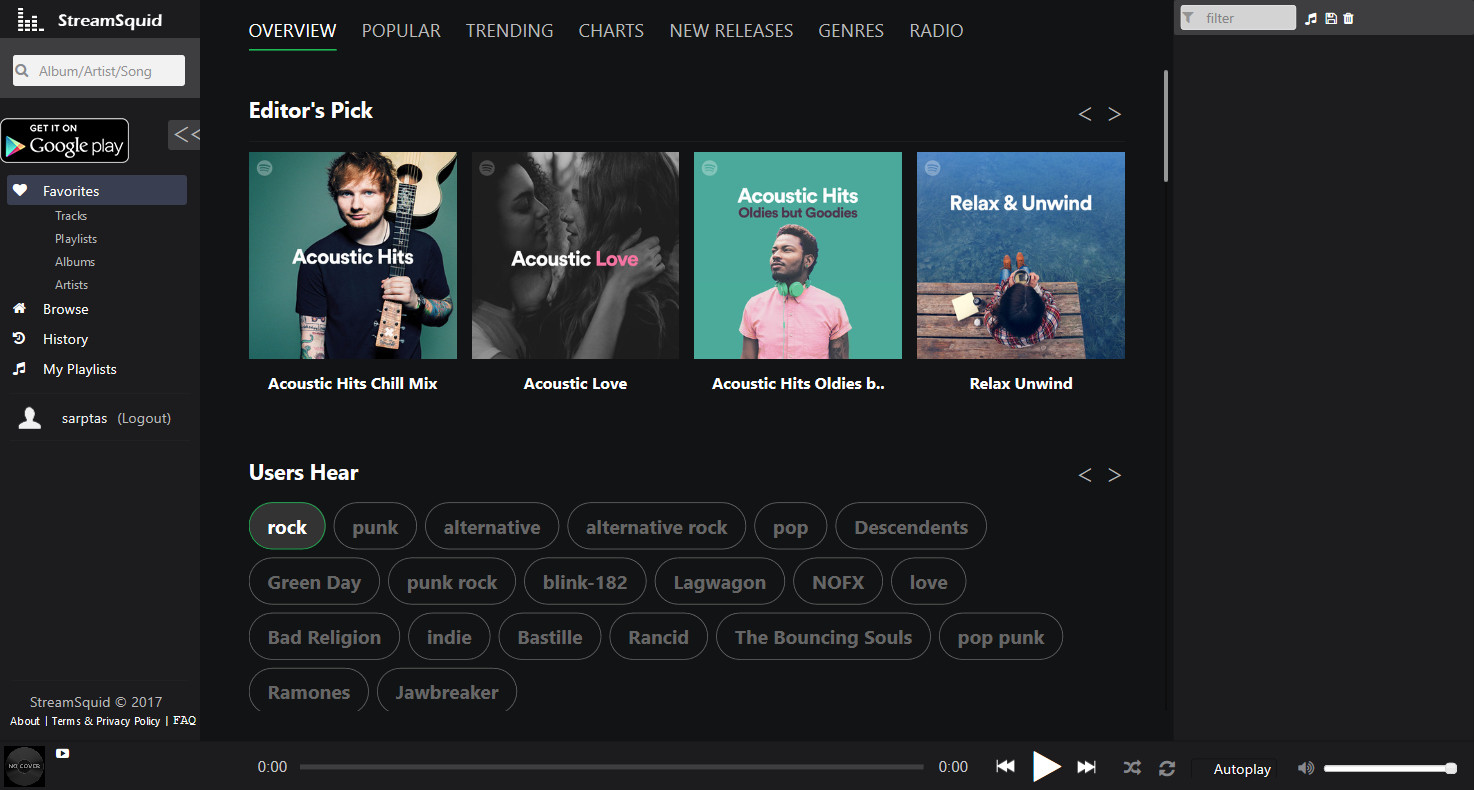Screen dimensions: 1474x790
Task: Open Terms & Privacy Policy link
Action: [x=106, y=721]
